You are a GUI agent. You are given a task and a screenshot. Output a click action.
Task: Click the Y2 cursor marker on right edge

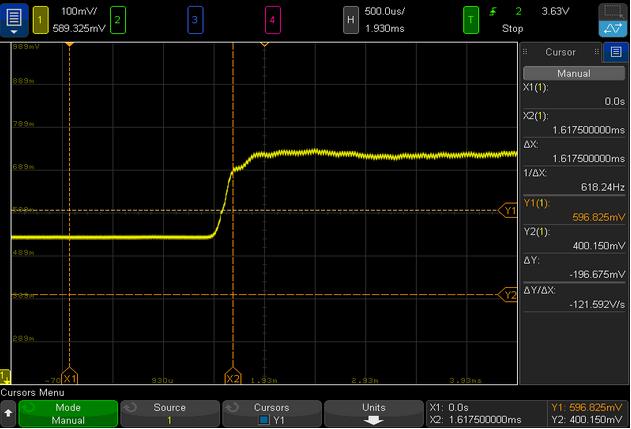coord(508,295)
